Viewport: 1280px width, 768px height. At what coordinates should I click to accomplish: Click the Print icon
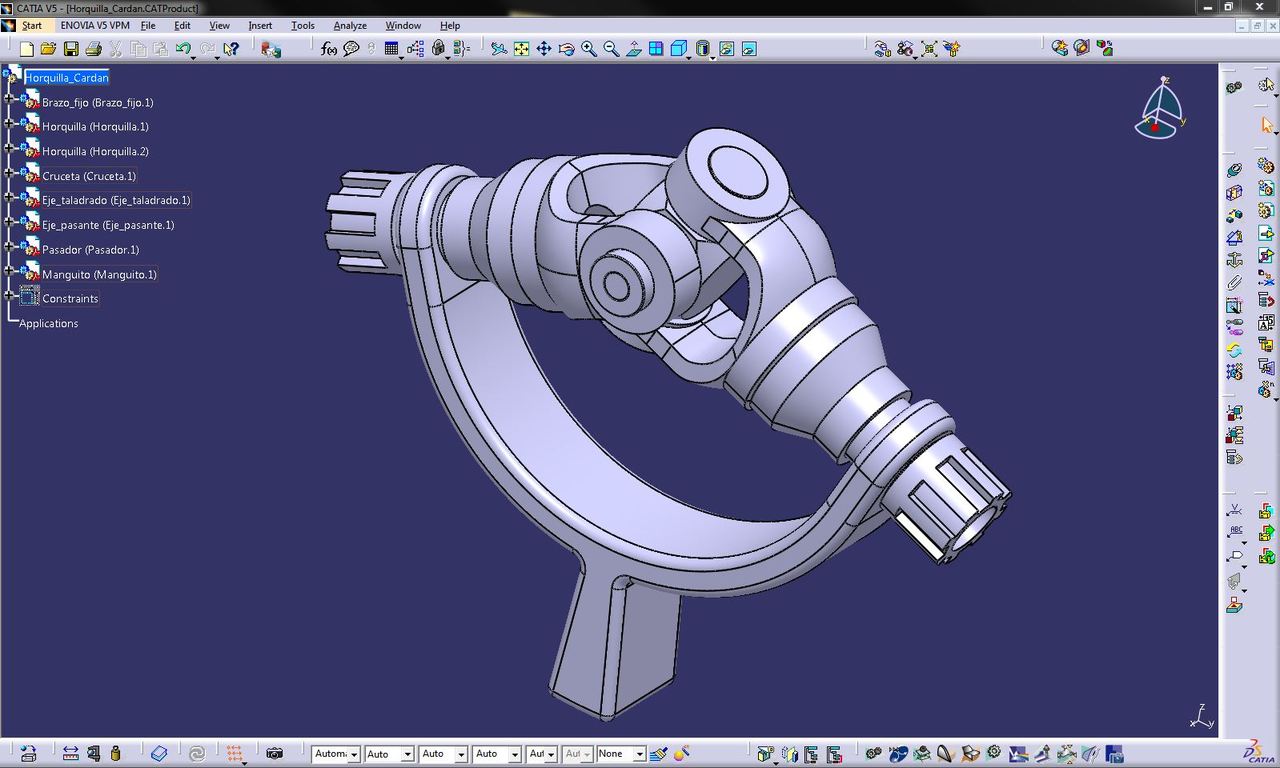click(93, 48)
